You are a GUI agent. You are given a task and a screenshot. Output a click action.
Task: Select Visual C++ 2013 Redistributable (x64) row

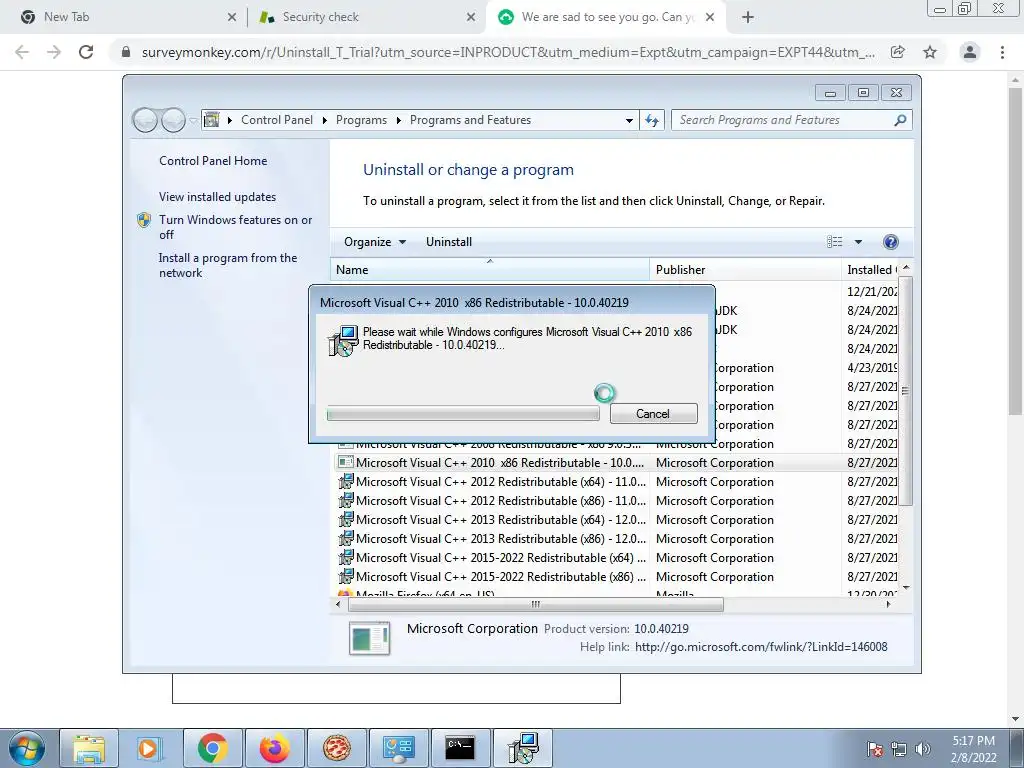[x=615, y=520]
